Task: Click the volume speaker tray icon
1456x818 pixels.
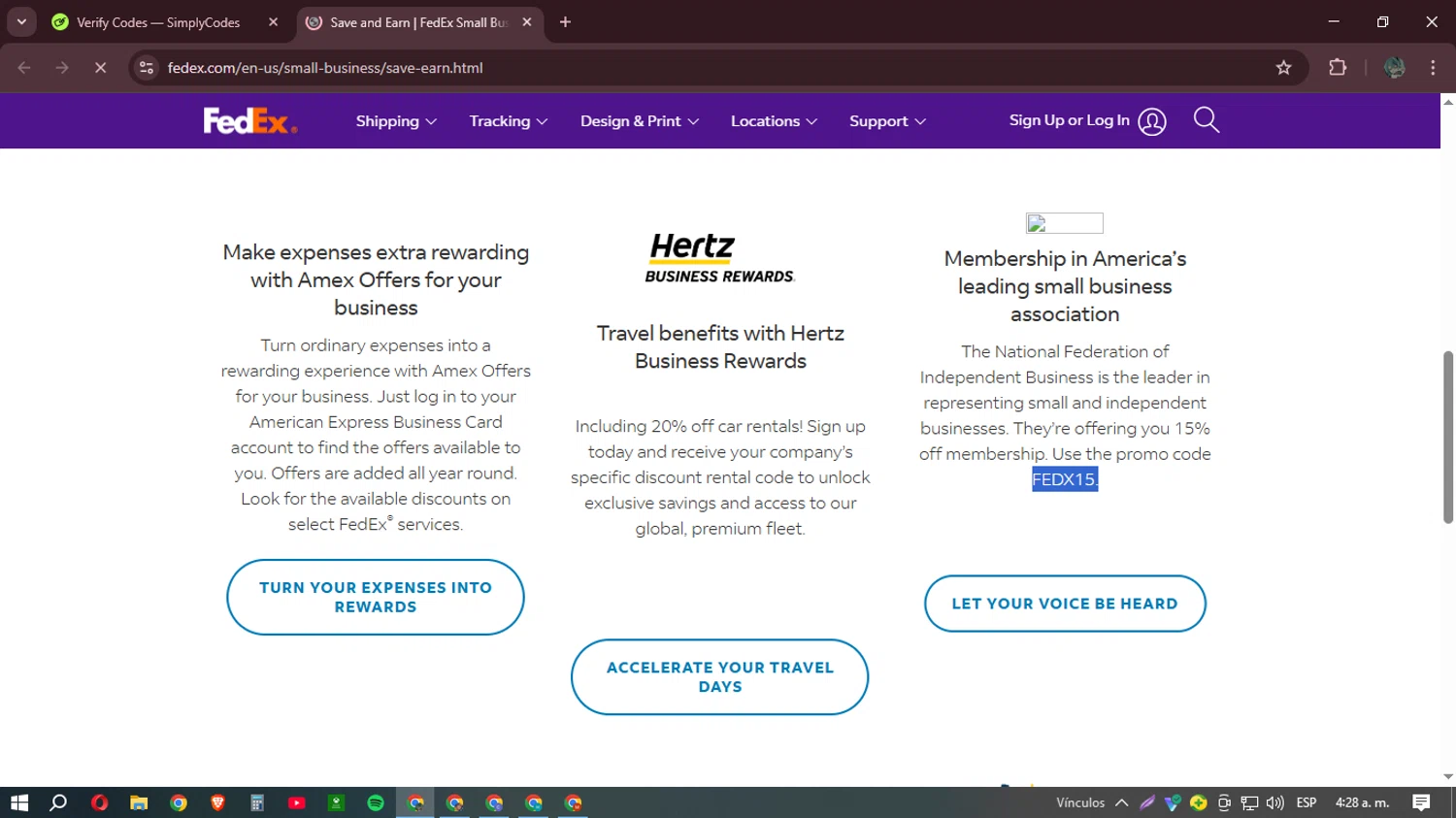Action: pyautogui.click(x=1275, y=802)
